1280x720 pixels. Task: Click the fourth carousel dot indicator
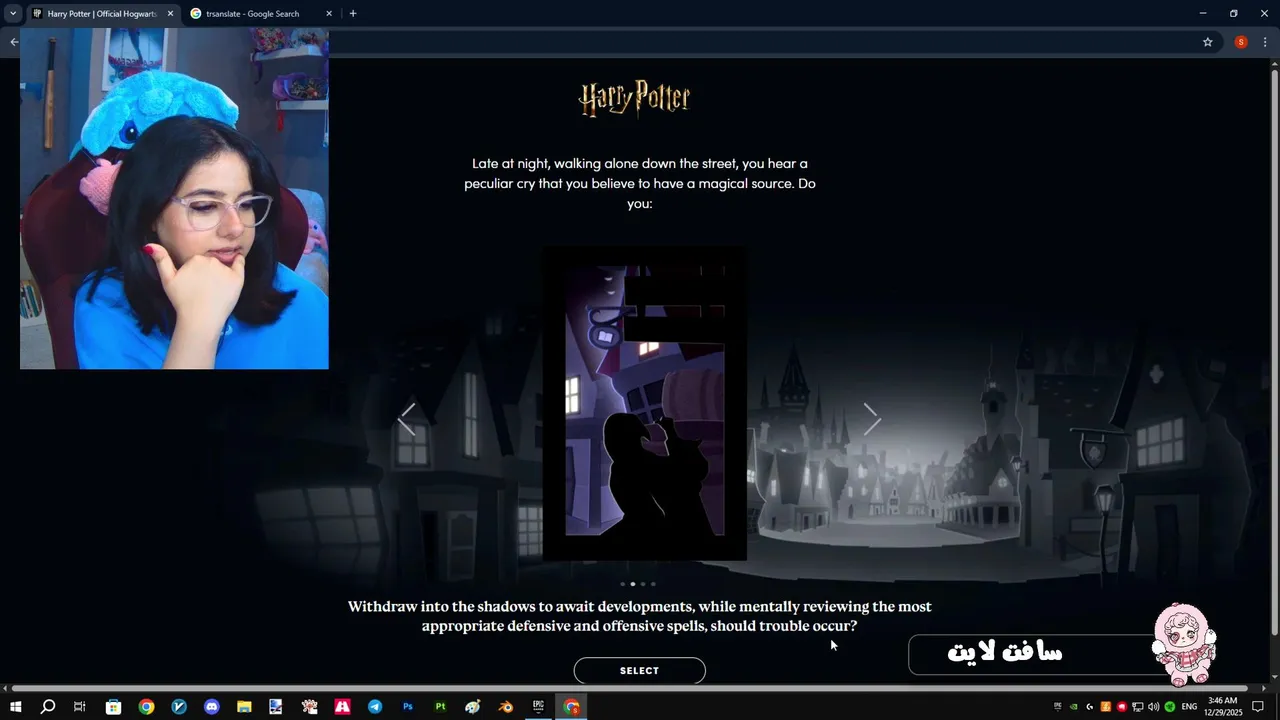[653, 584]
